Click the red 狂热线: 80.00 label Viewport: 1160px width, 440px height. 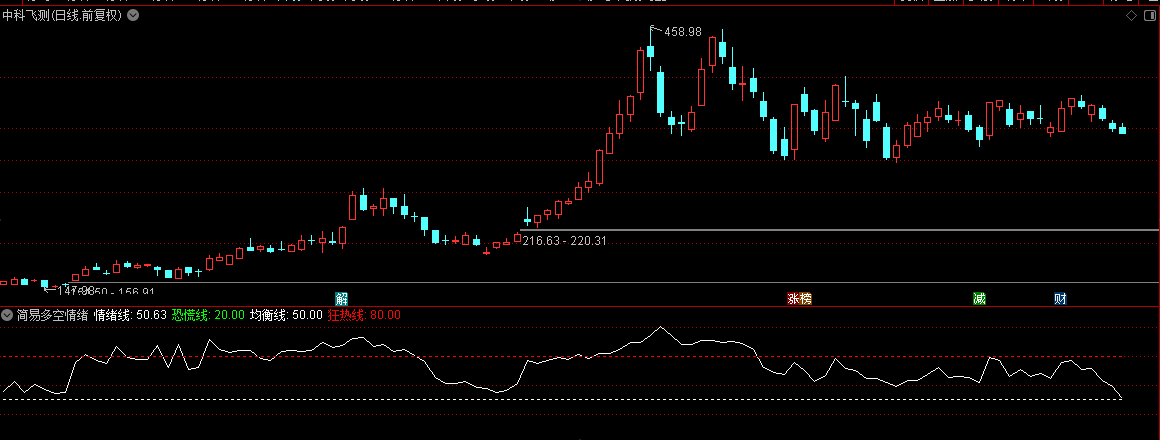tap(363, 315)
